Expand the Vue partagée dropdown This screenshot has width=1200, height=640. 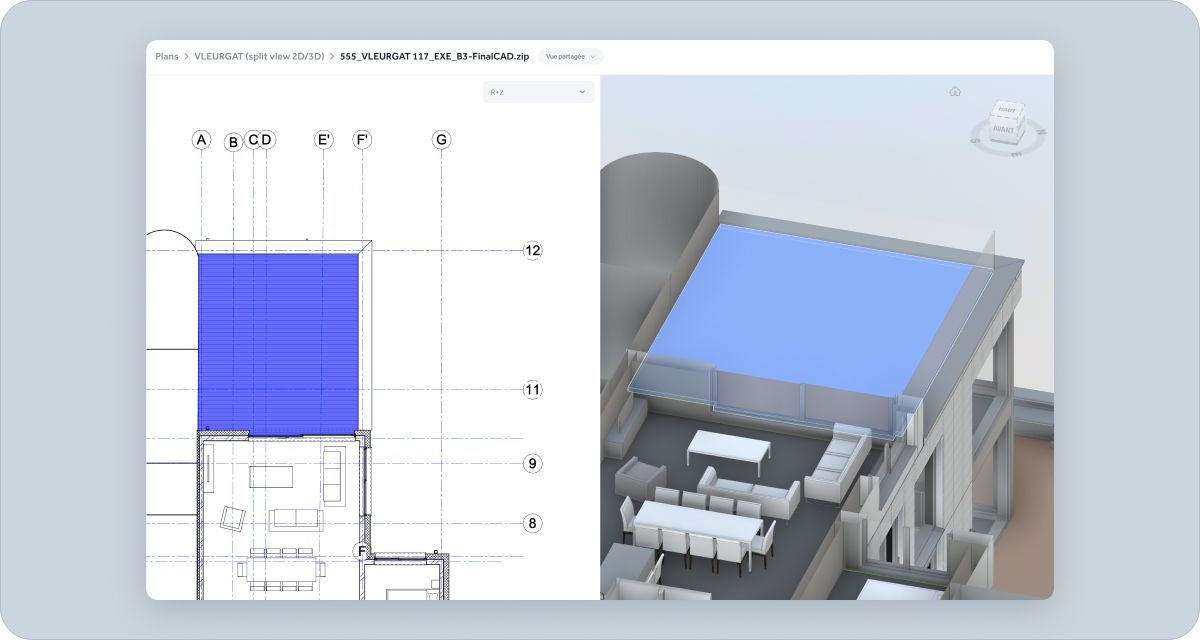570,57
